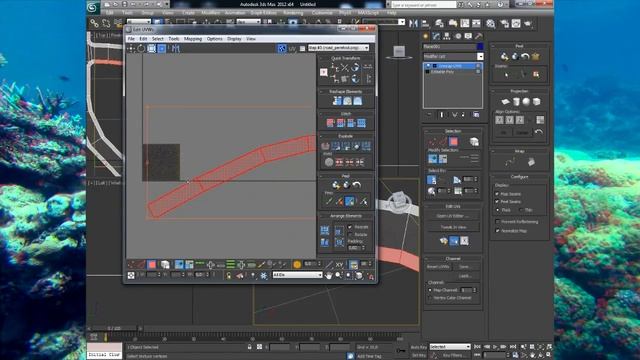Click the Snap snowflake icon in Edit UVWs
The height and width of the screenshot is (360, 640).
pyautogui.click(x=264, y=276)
